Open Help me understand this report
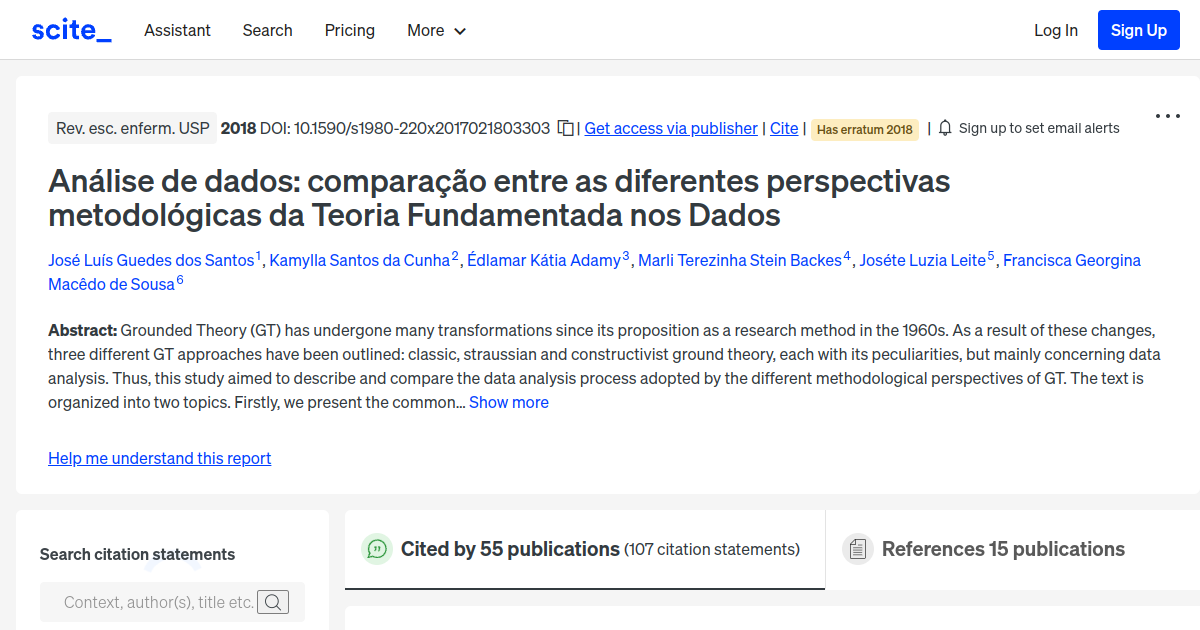The image size is (1200, 630). (159, 458)
